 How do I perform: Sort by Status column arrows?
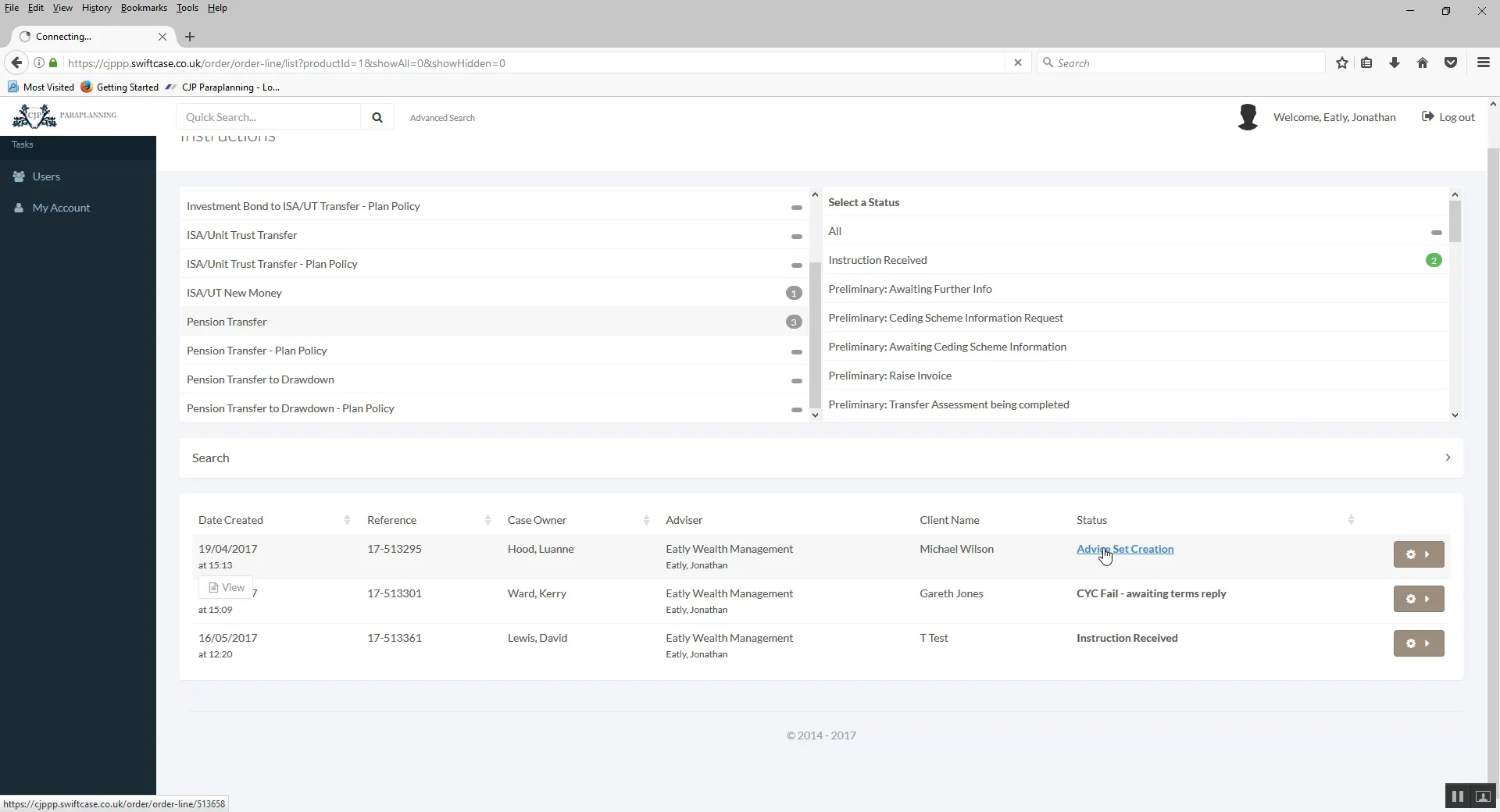(x=1351, y=520)
